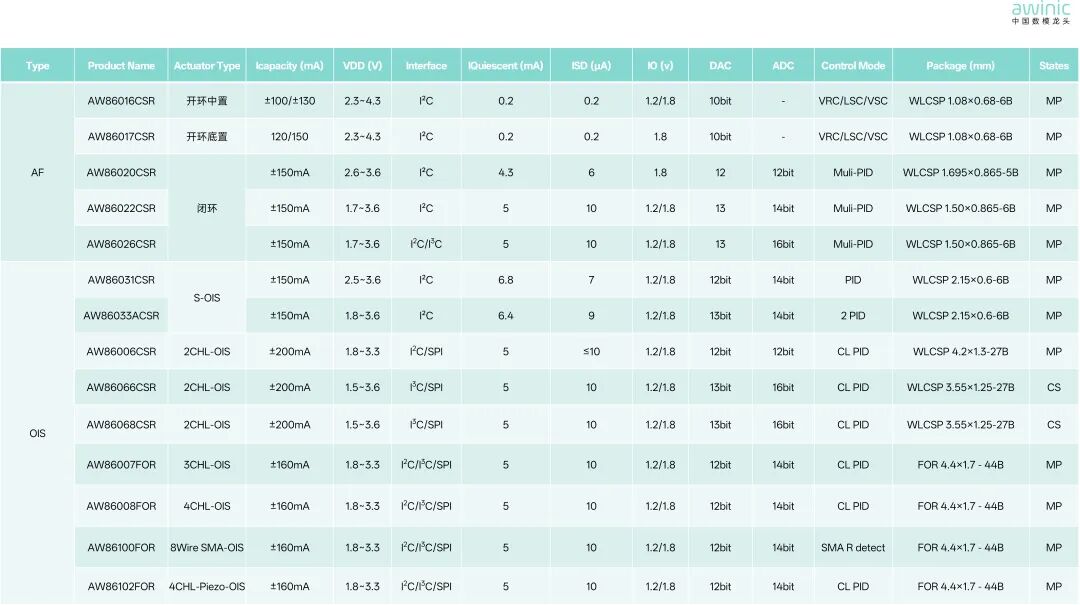Screen dimensions: 1080x605
Task: Click the CS state of AW86066CSR
Action: [x=1054, y=387]
